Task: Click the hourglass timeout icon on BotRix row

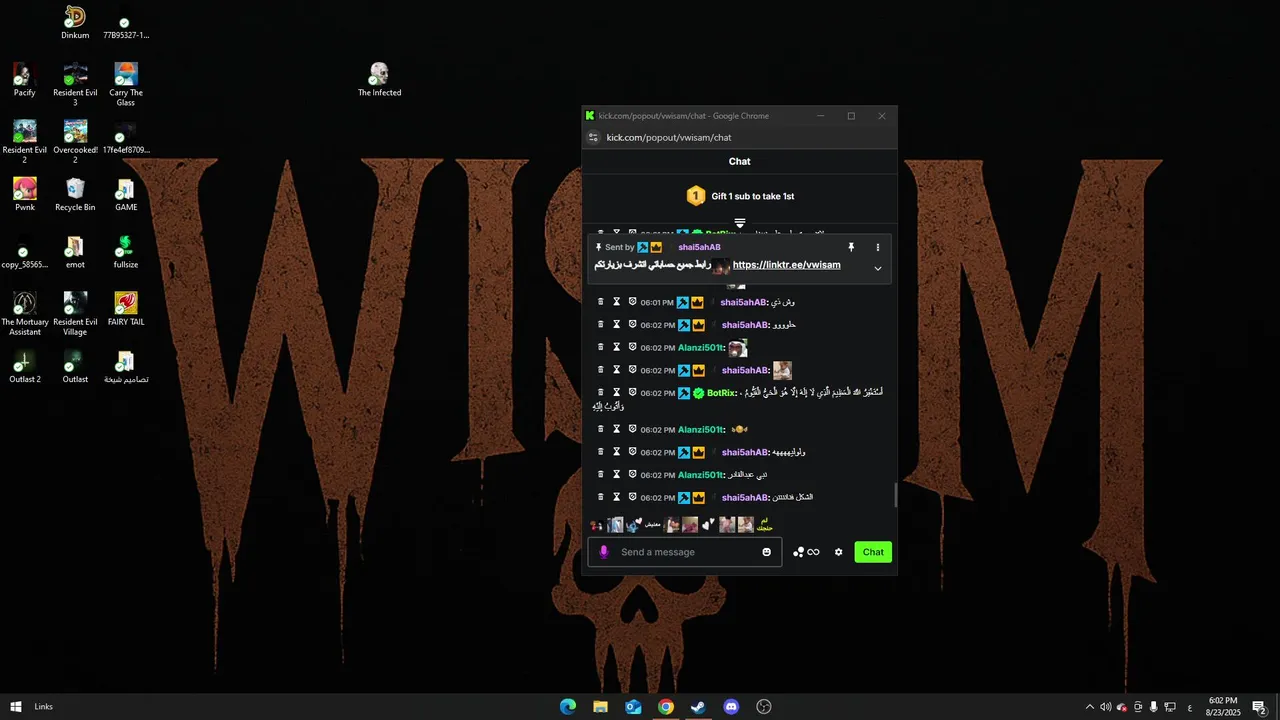Action: point(617,392)
